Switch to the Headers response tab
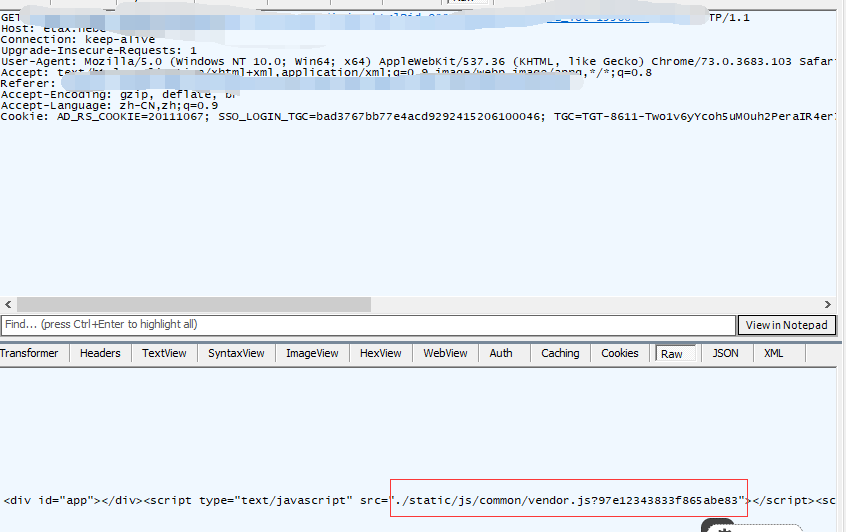This screenshot has width=846, height=532. (x=100, y=353)
